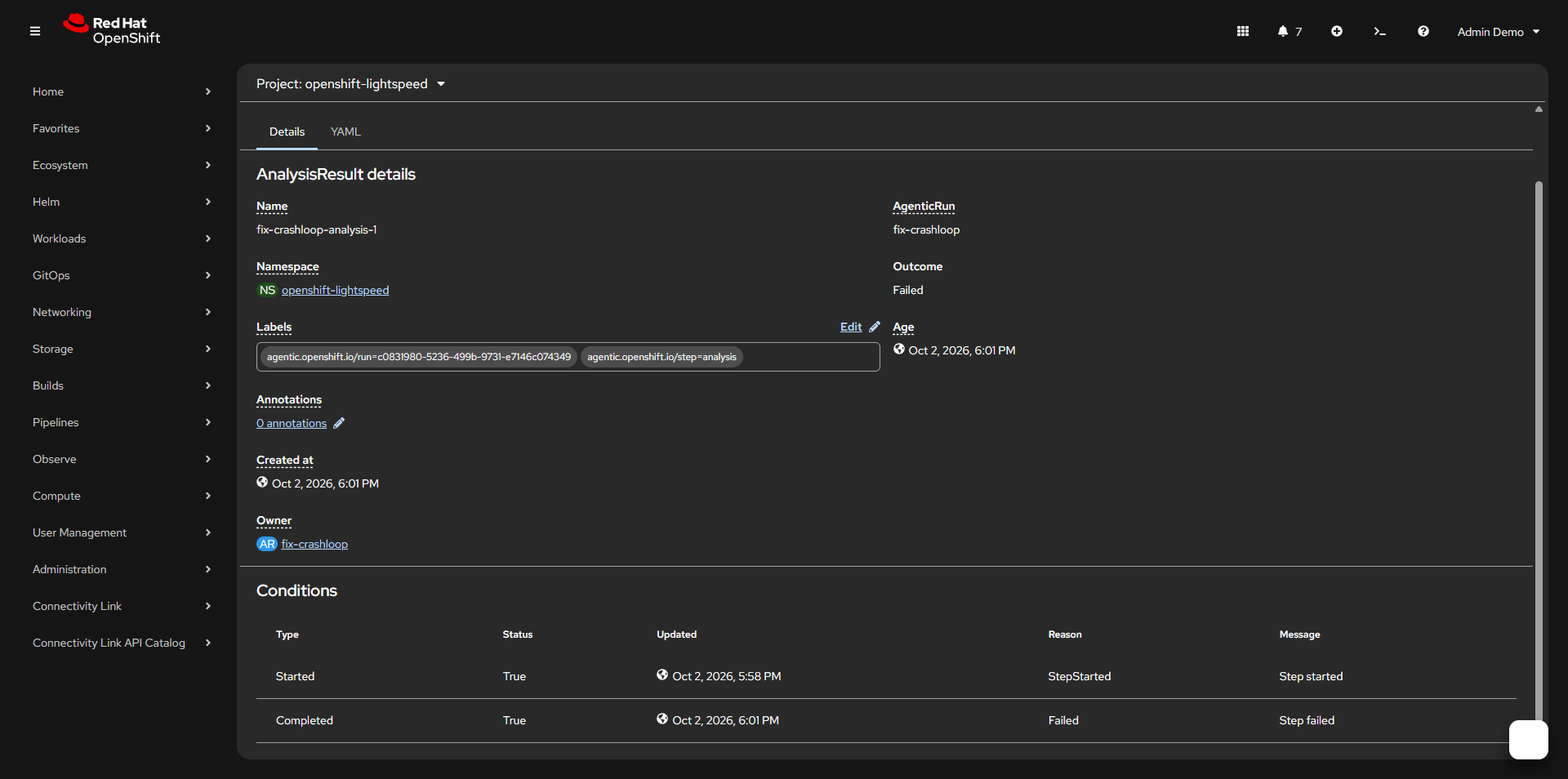This screenshot has width=1568, height=779.
Task: Click the AgenticRun field label
Action: (x=924, y=207)
